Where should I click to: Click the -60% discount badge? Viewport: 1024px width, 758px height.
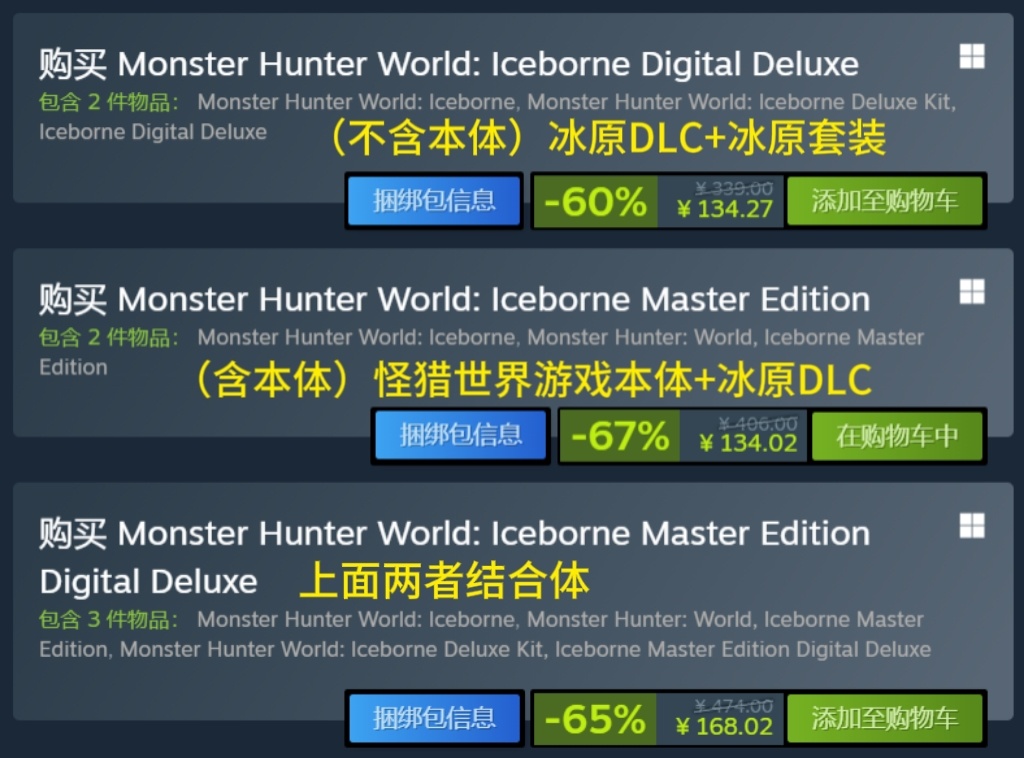coord(595,201)
